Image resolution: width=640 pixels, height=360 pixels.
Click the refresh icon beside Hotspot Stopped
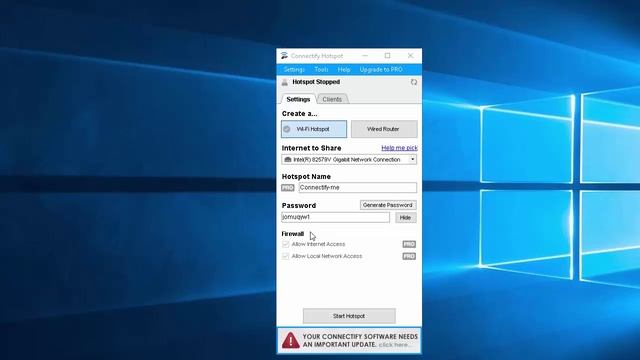click(x=413, y=82)
